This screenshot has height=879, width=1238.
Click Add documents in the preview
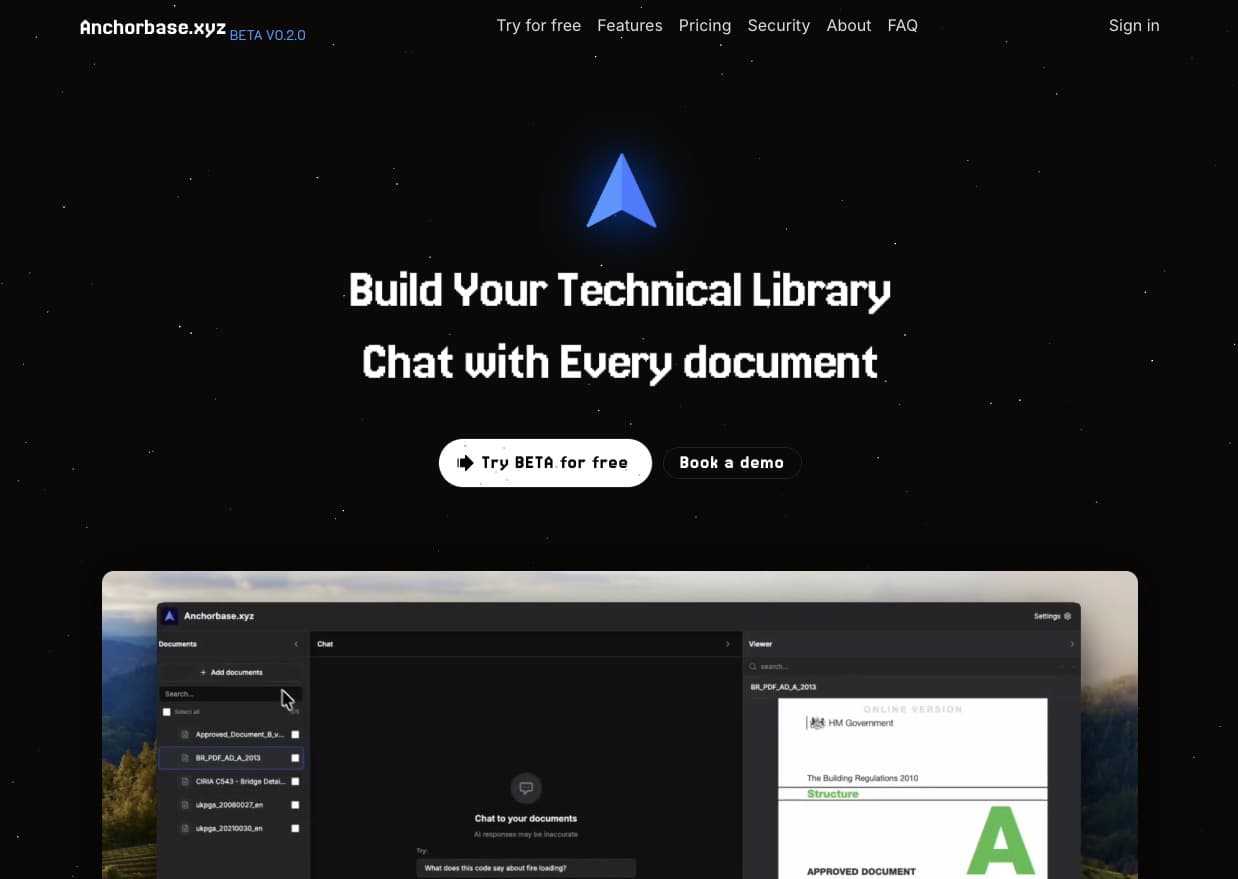pyautogui.click(x=231, y=672)
